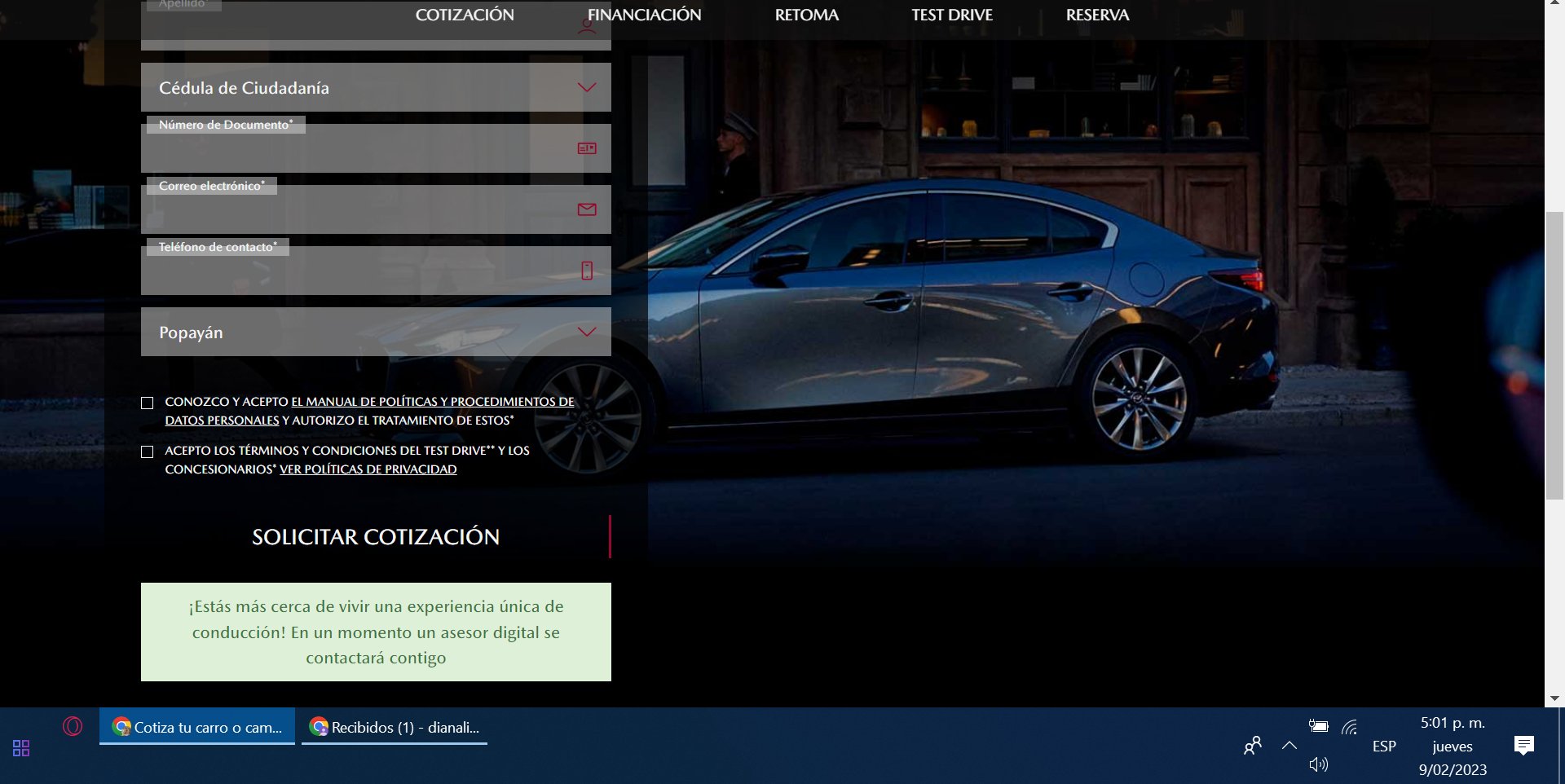Check the Test Drive terms checkbox
This screenshot has height=784, width=1565.
[x=148, y=451]
